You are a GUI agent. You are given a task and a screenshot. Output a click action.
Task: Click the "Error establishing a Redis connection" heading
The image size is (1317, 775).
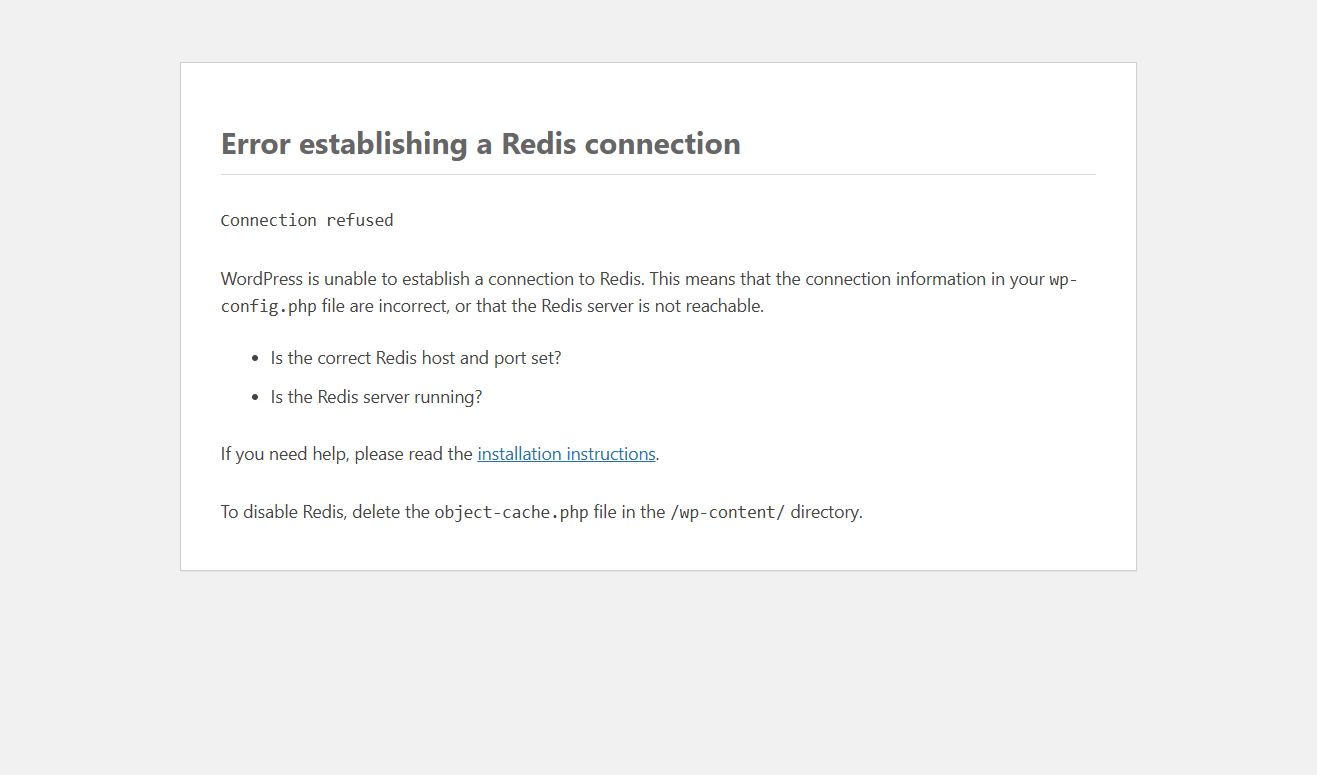pyautogui.click(x=480, y=144)
